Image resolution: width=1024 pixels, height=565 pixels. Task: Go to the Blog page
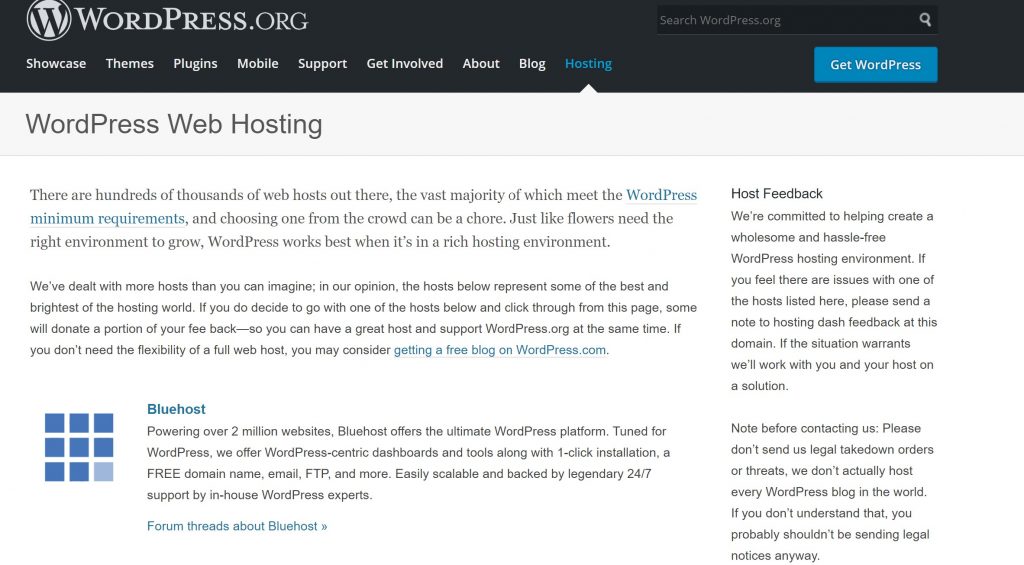(x=532, y=63)
